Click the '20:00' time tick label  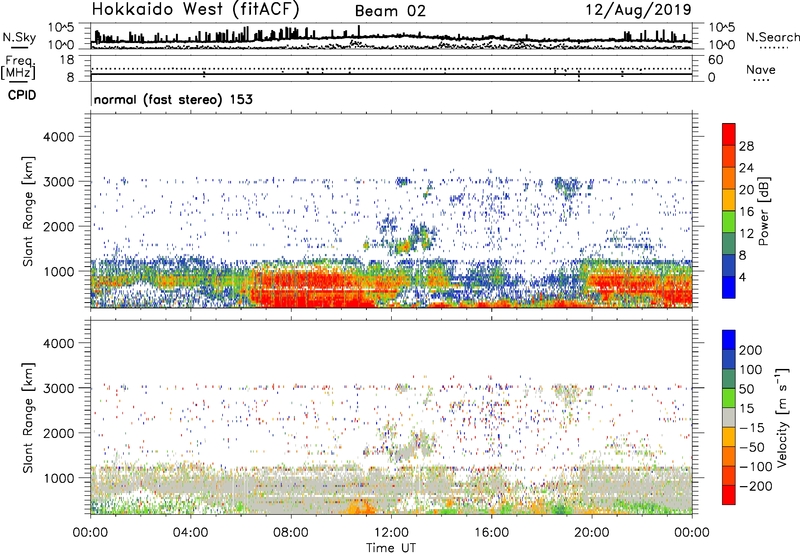(x=591, y=533)
